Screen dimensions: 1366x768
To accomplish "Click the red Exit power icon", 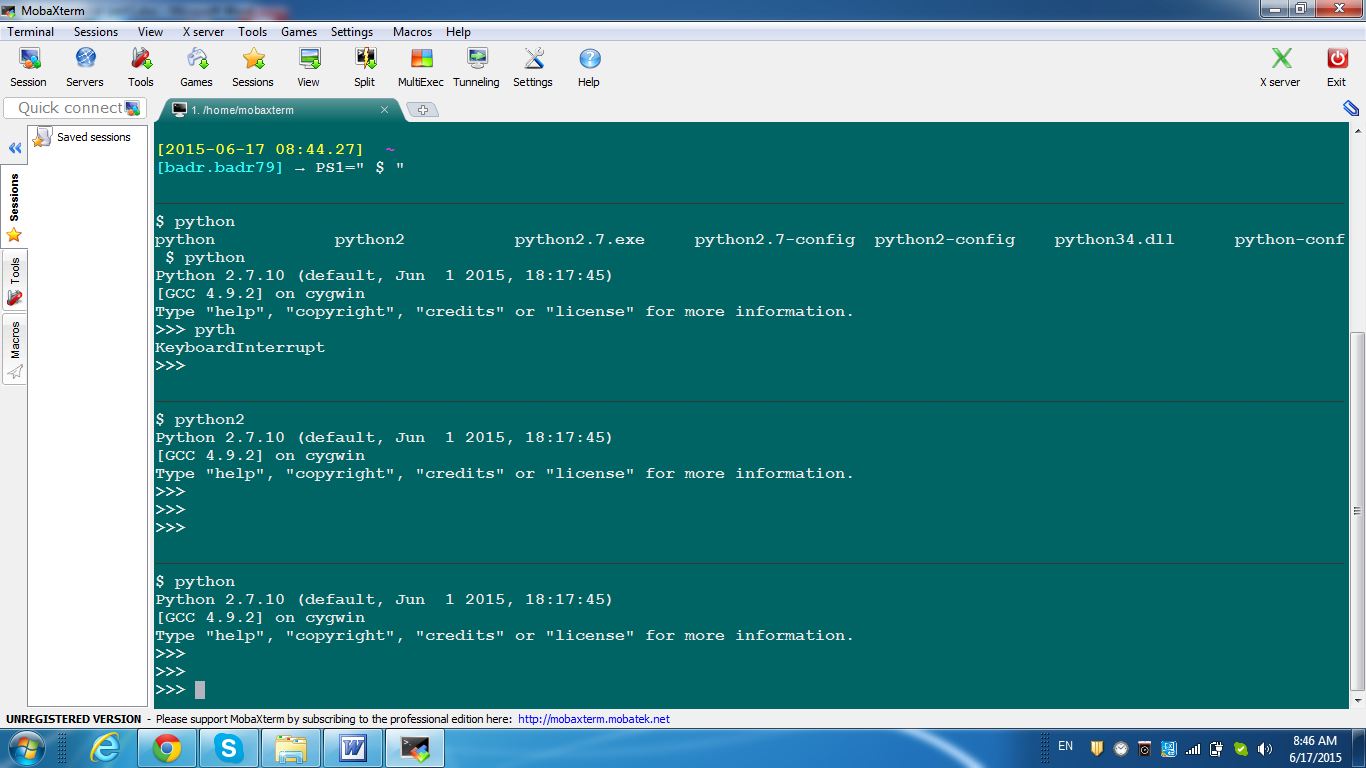I will coord(1337,67).
